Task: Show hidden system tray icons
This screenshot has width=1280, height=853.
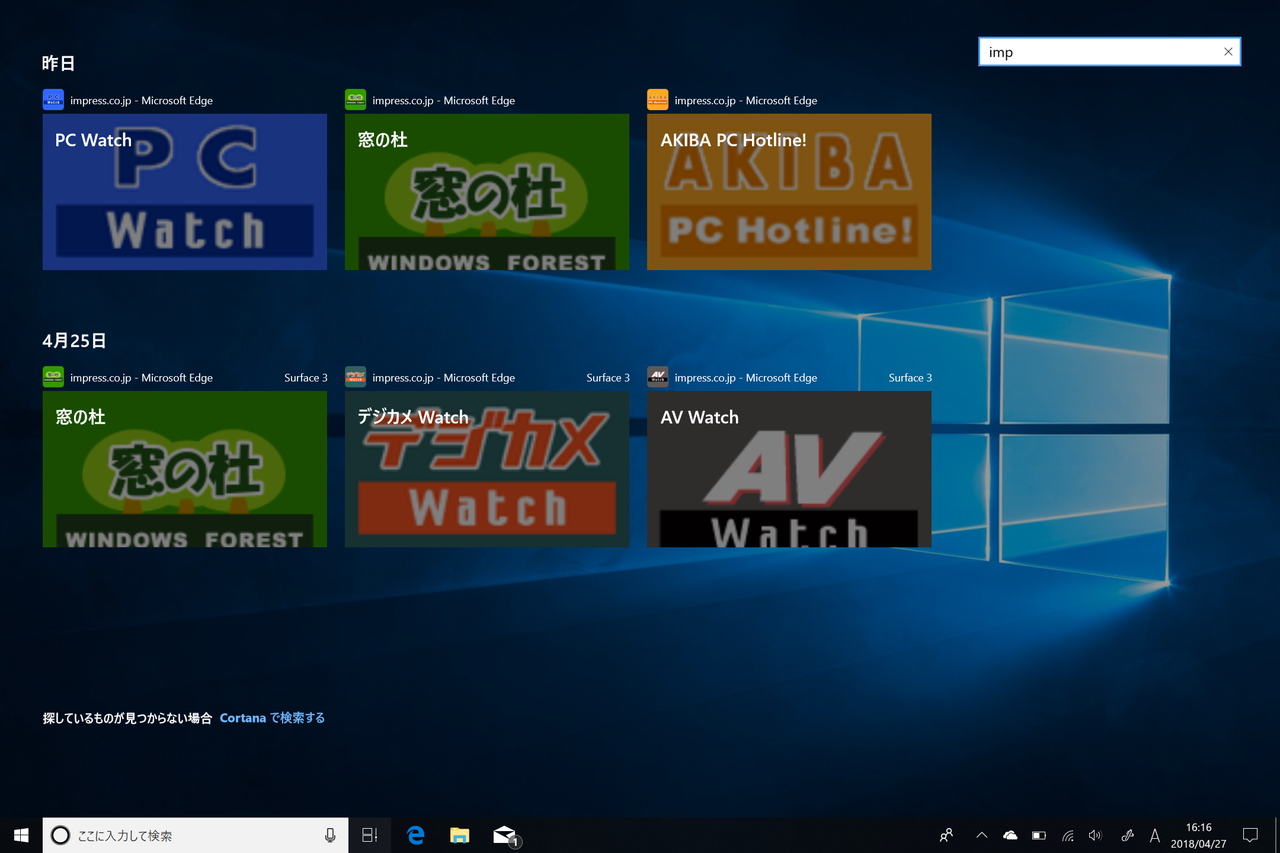Action: click(x=982, y=835)
